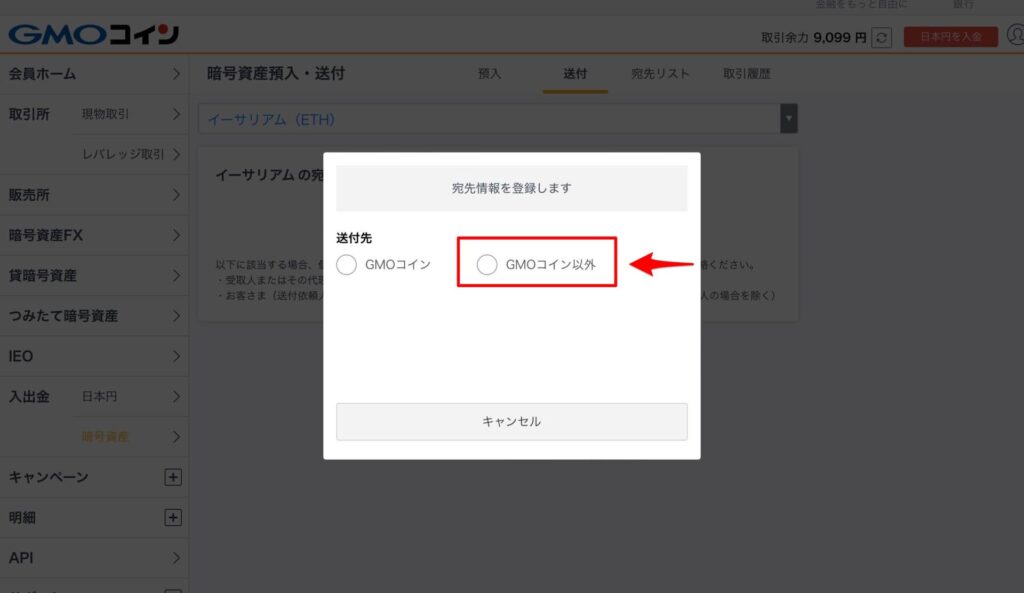Viewport: 1024px width, 593px height.
Task: Select GMOコイン radio option
Action: (x=347, y=264)
